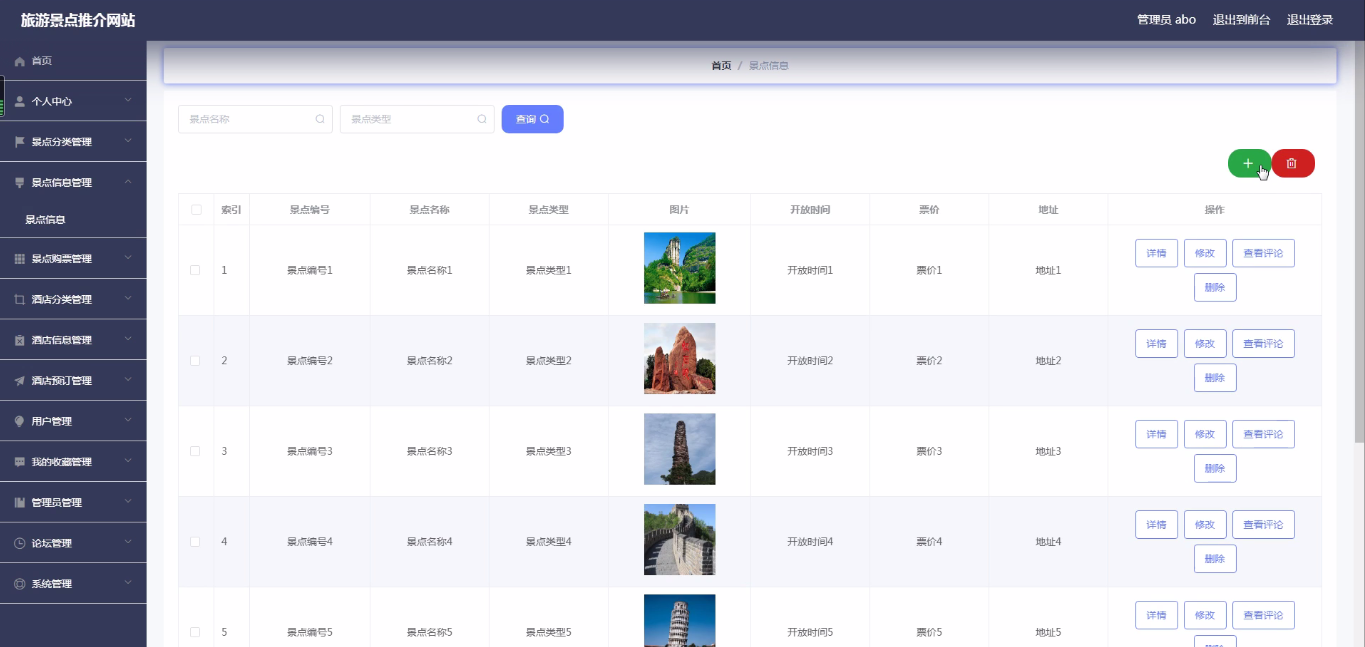The height and width of the screenshot is (647, 1365).
Task: Click the flag icon for 景点分类管理
Action: click(19, 142)
